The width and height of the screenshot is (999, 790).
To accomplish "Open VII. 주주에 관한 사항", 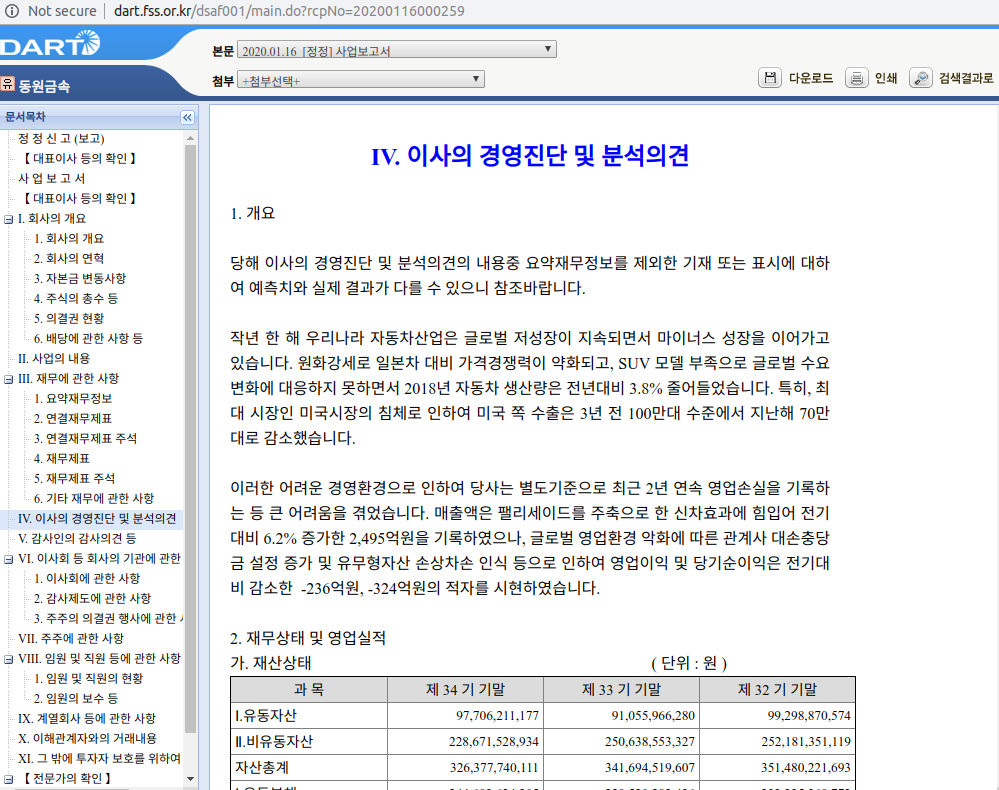I will pyautogui.click(x=71, y=638).
